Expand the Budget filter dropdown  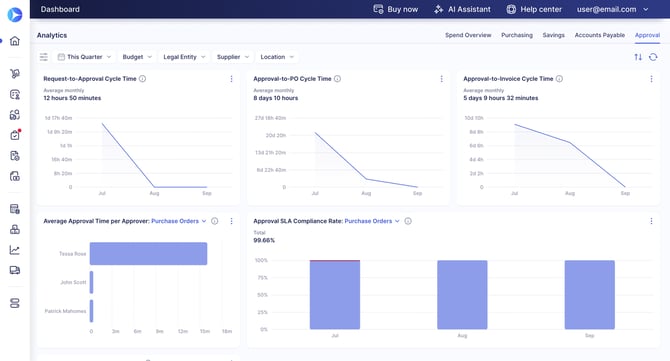137,57
